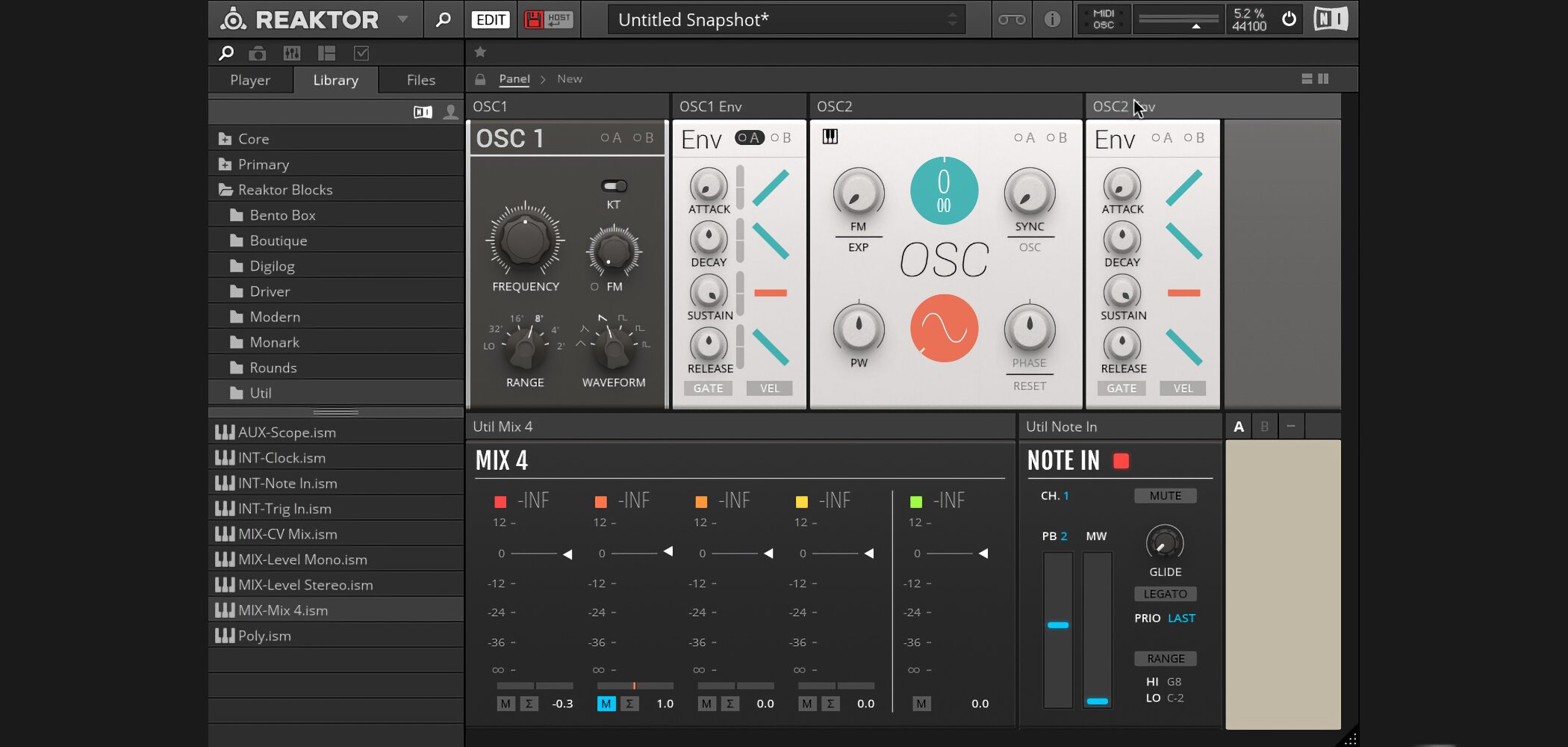The image size is (1568, 747).
Task: Select panel tab A
Action: point(1239,427)
